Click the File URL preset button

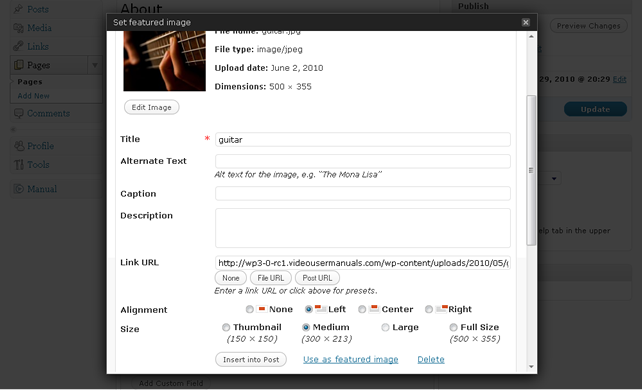(x=271, y=278)
